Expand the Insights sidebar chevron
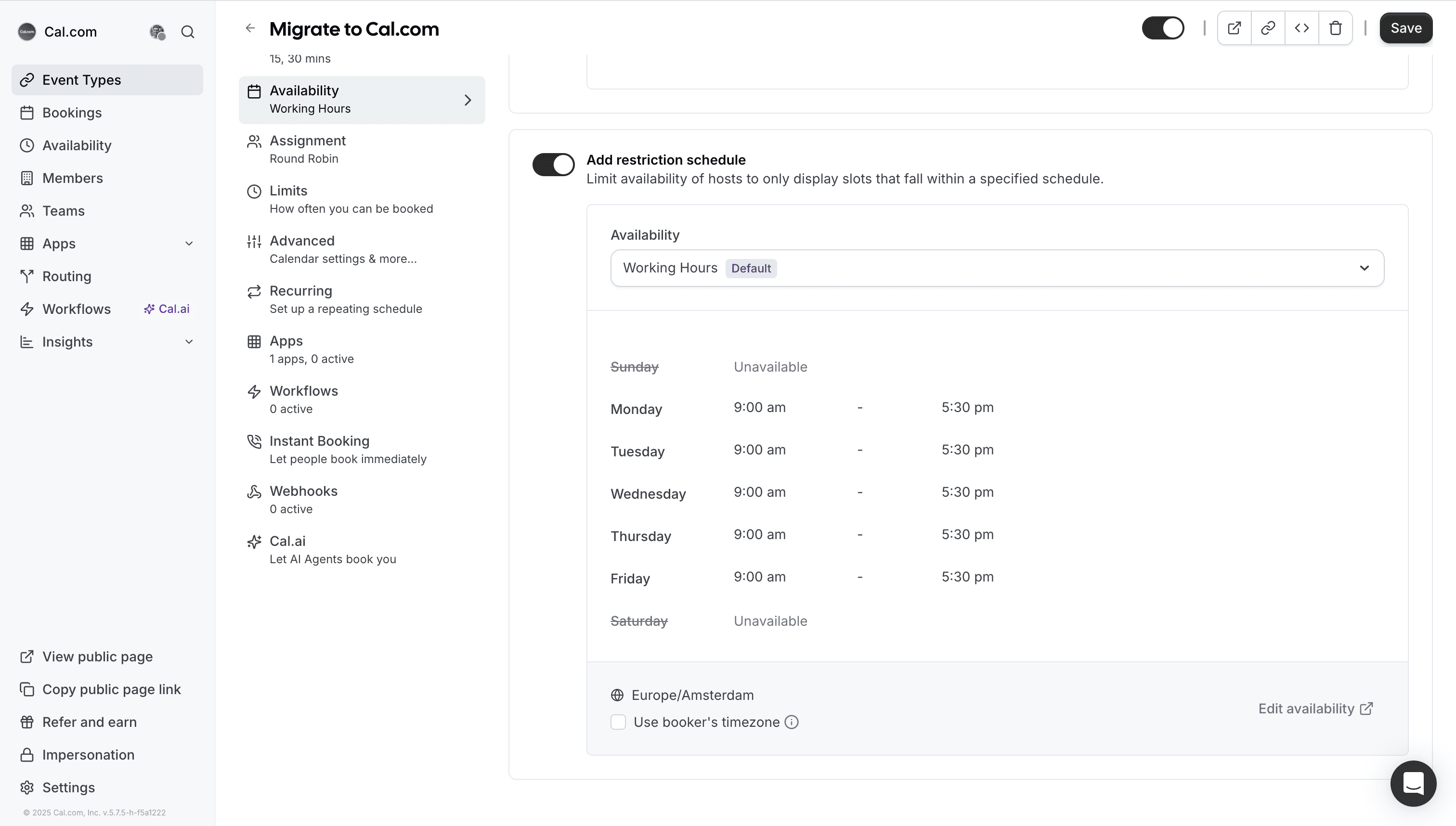Viewport: 1456px width, 826px height. 189,342
